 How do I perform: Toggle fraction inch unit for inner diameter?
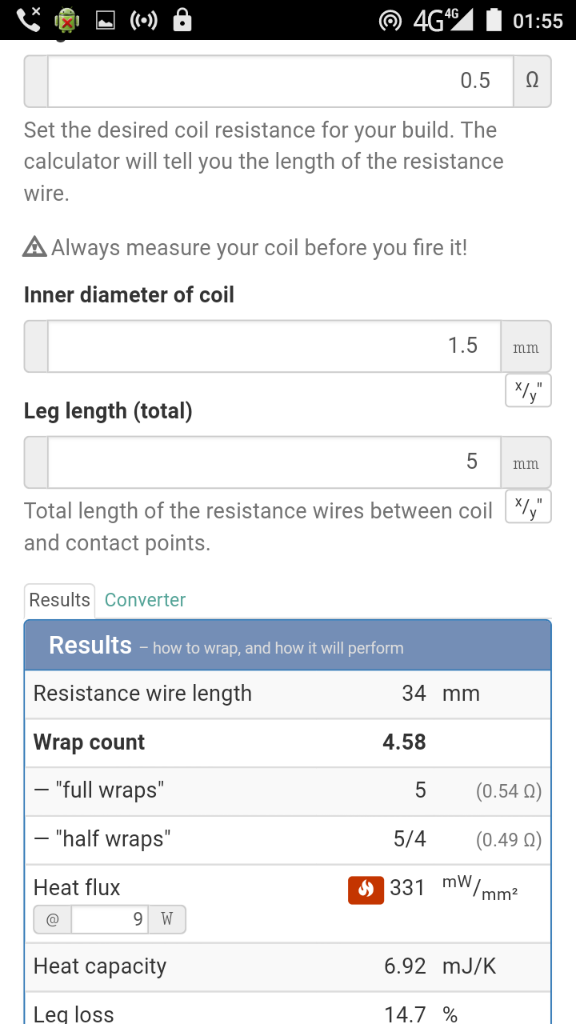click(x=528, y=391)
